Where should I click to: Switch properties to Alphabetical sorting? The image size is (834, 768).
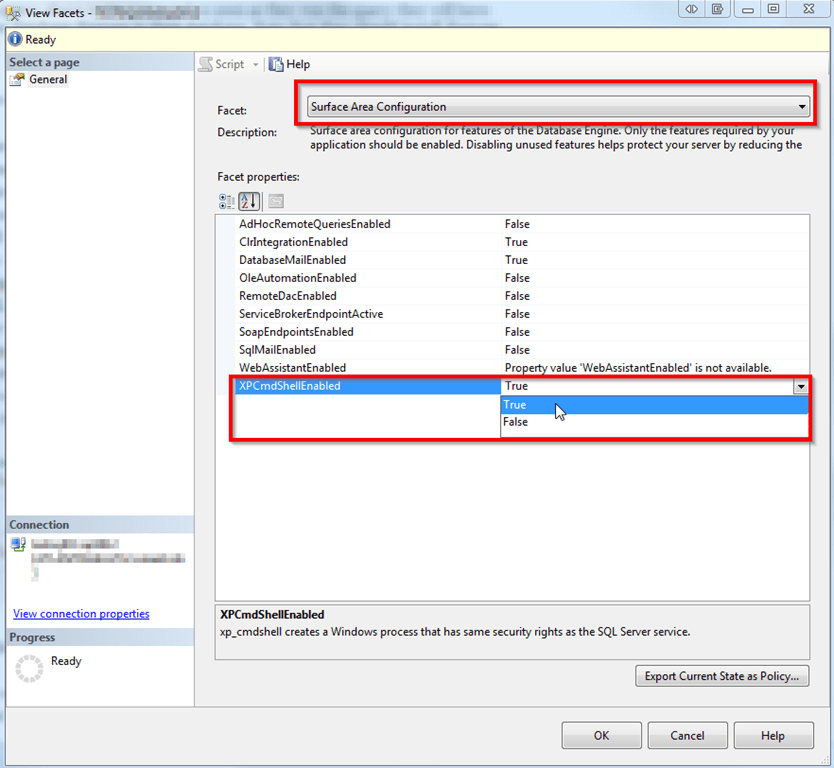coord(247,200)
